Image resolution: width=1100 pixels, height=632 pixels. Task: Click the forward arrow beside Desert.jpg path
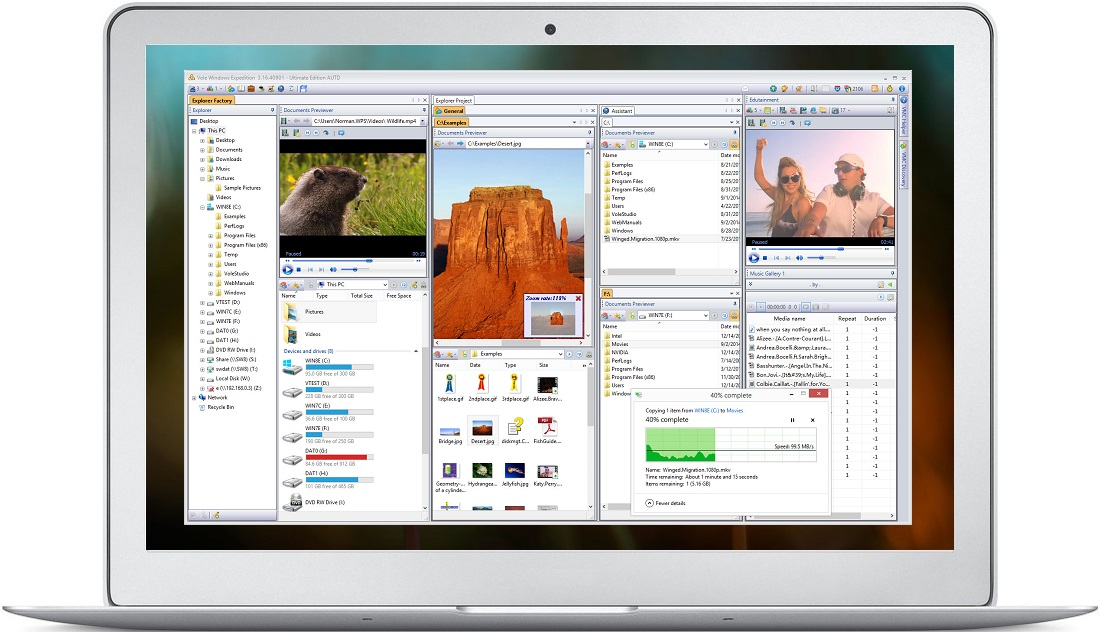(459, 144)
